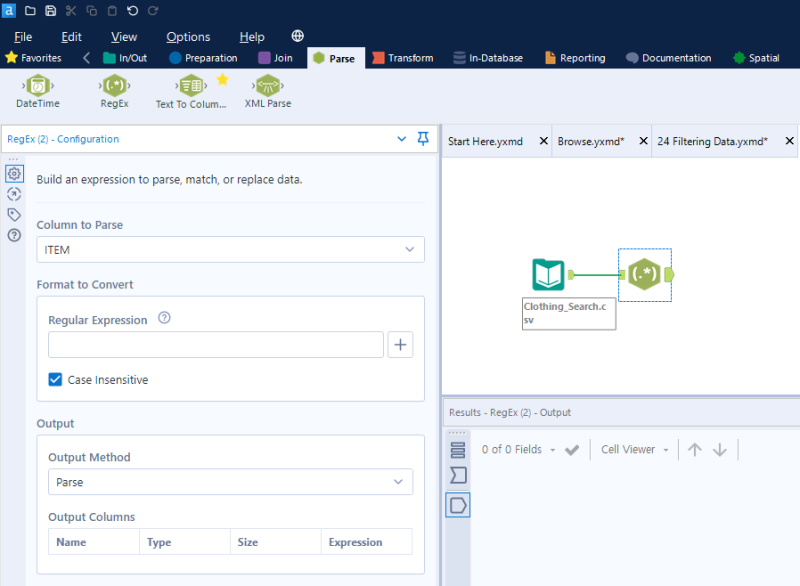Select the DateTime tool in the palette
Screen dimensions: 800x586
pyautogui.click(x=38, y=92)
